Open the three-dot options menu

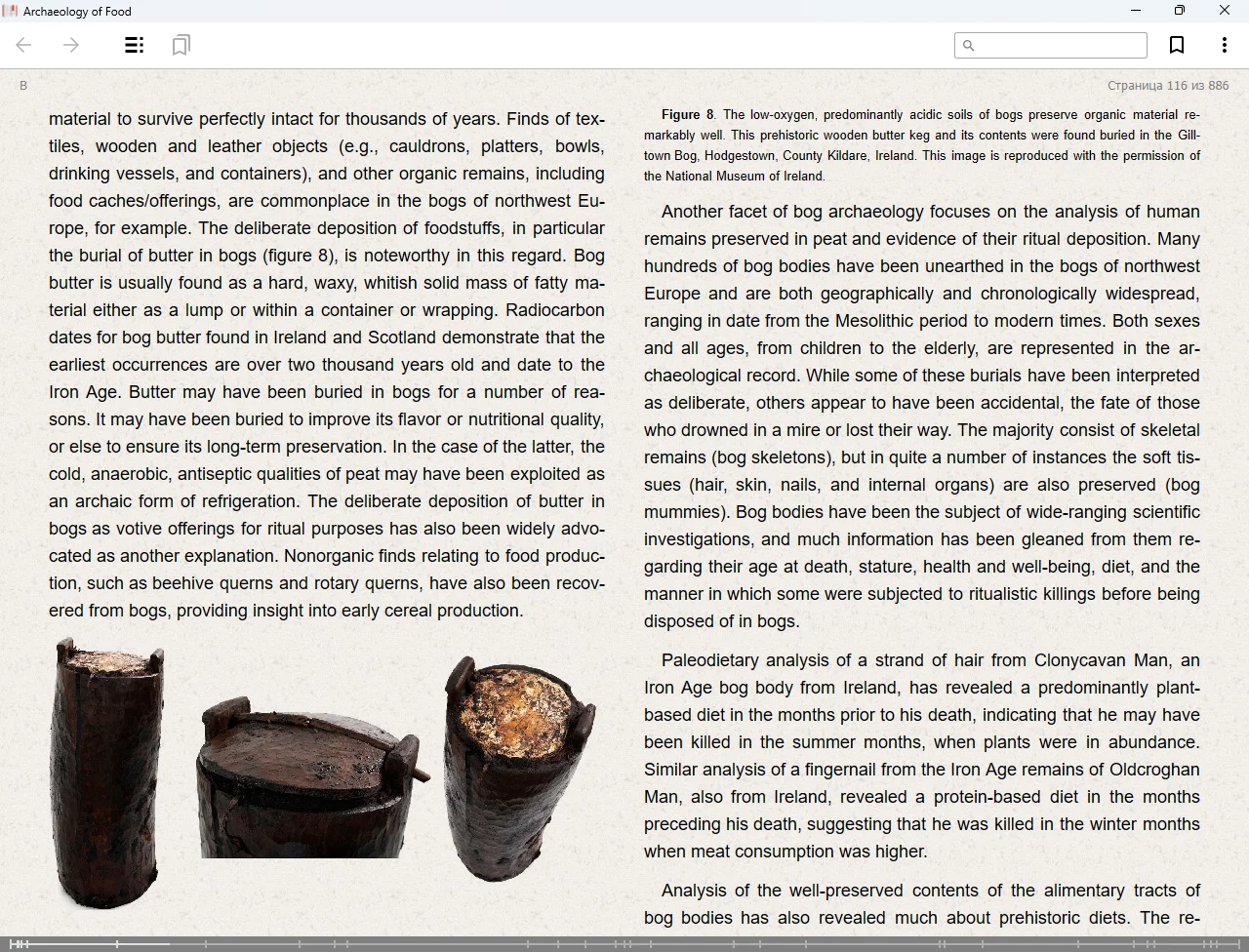[1224, 45]
